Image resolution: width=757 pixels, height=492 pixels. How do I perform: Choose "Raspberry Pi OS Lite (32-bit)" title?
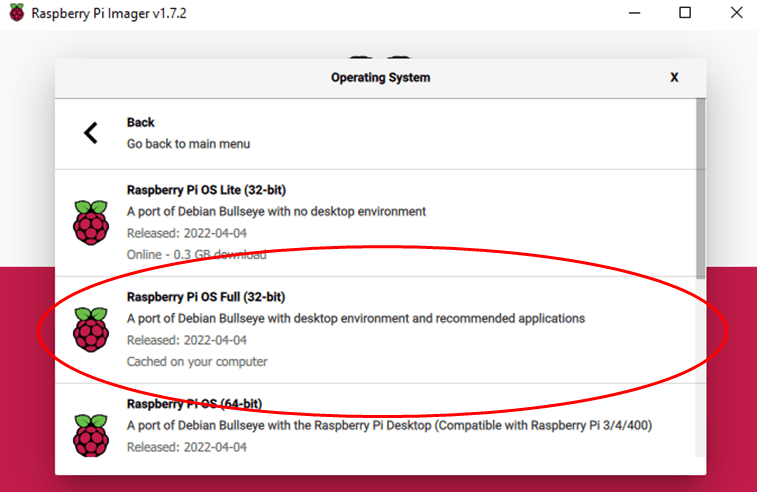(x=207, y=190)
